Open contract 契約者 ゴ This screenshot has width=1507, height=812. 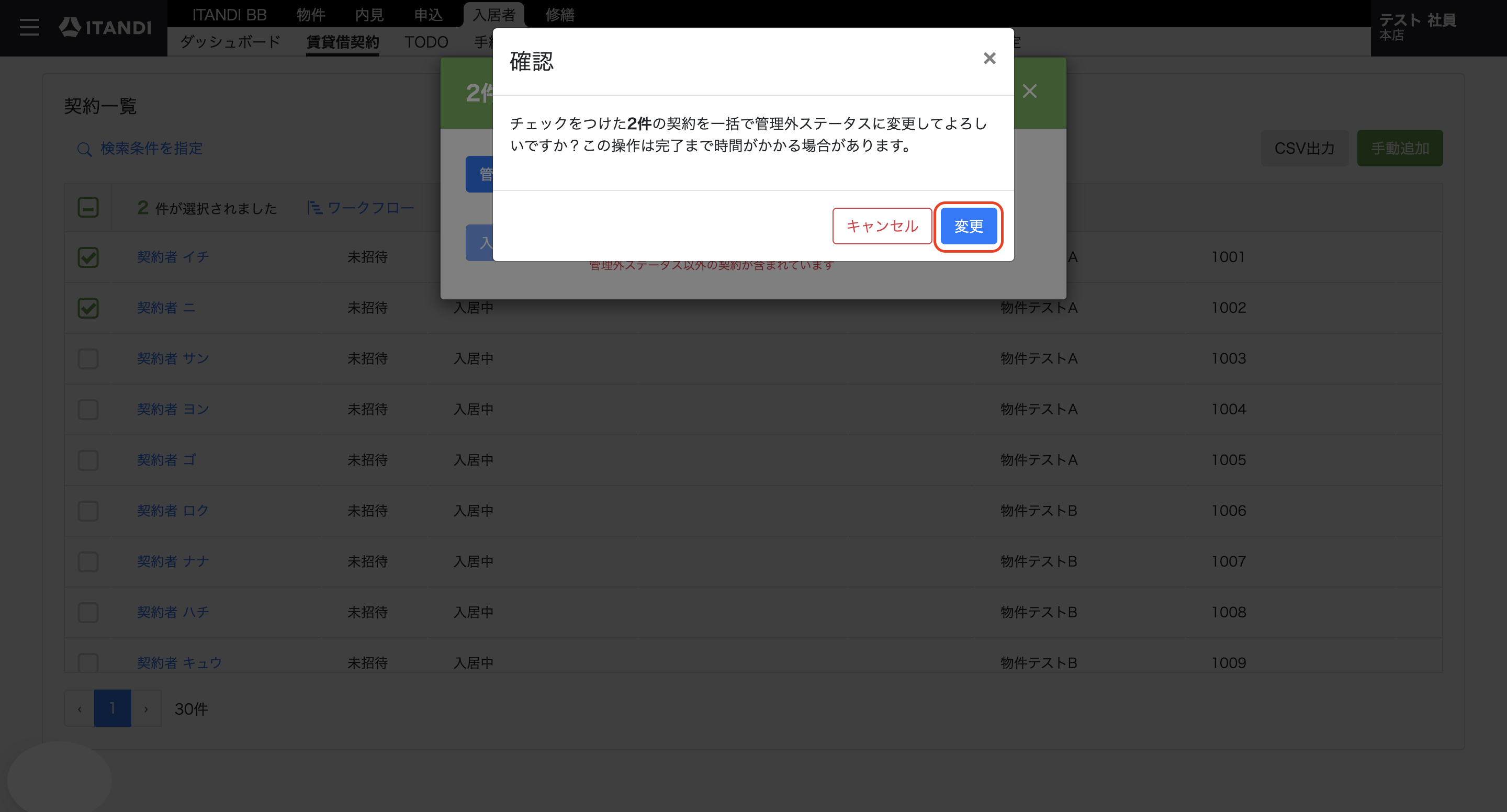166,460
